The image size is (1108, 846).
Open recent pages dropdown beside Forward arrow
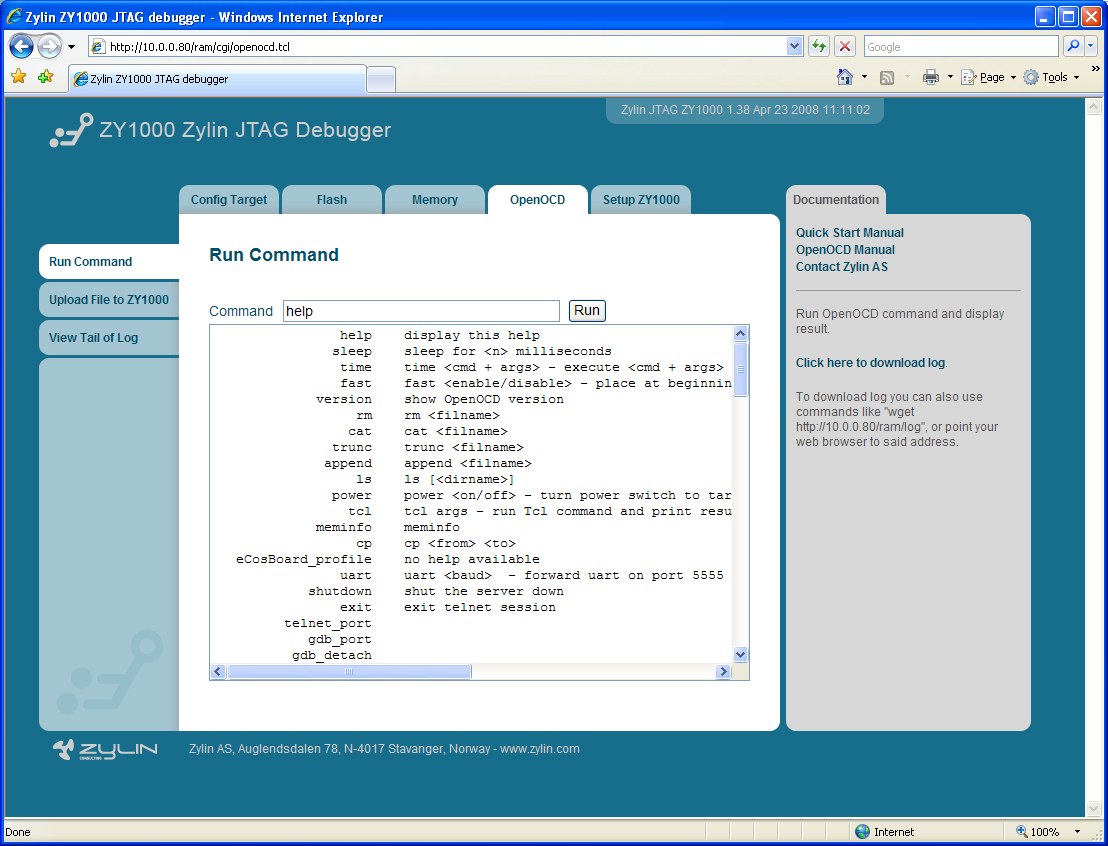coord(71,47)
